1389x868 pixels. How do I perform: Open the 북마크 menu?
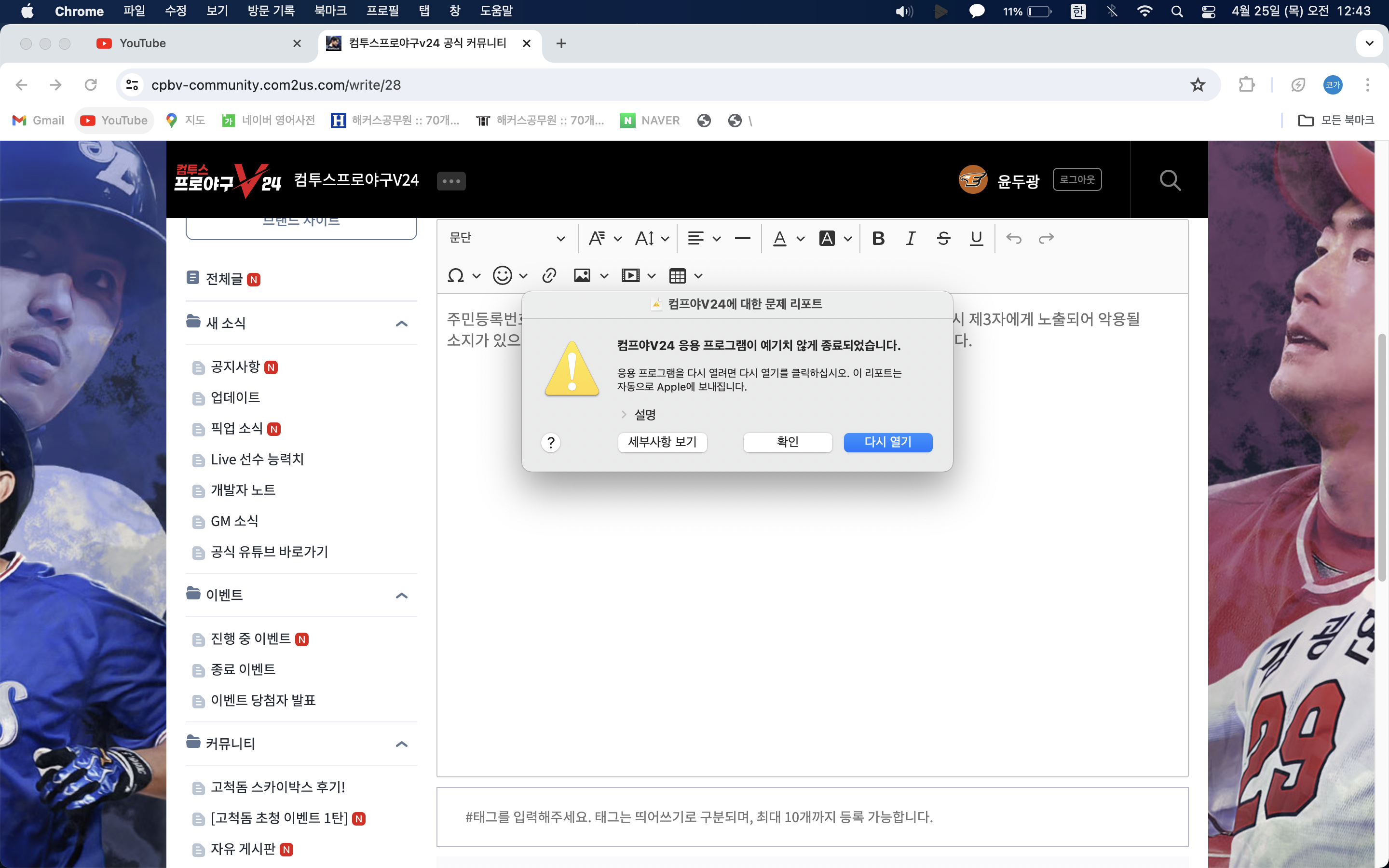[x=330, y=11]
